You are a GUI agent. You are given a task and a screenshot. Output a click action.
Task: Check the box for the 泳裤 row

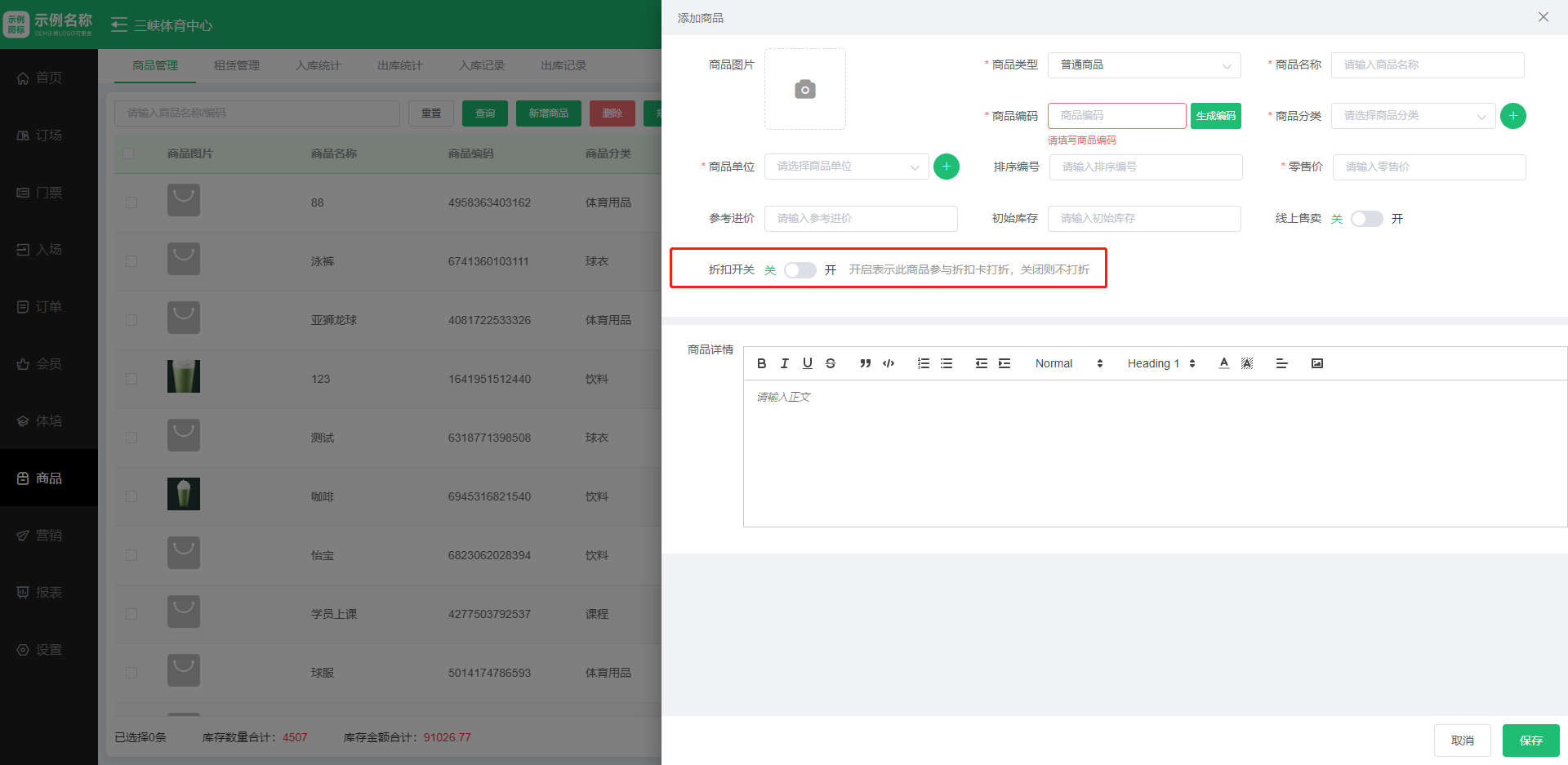(x=131, y=261)
